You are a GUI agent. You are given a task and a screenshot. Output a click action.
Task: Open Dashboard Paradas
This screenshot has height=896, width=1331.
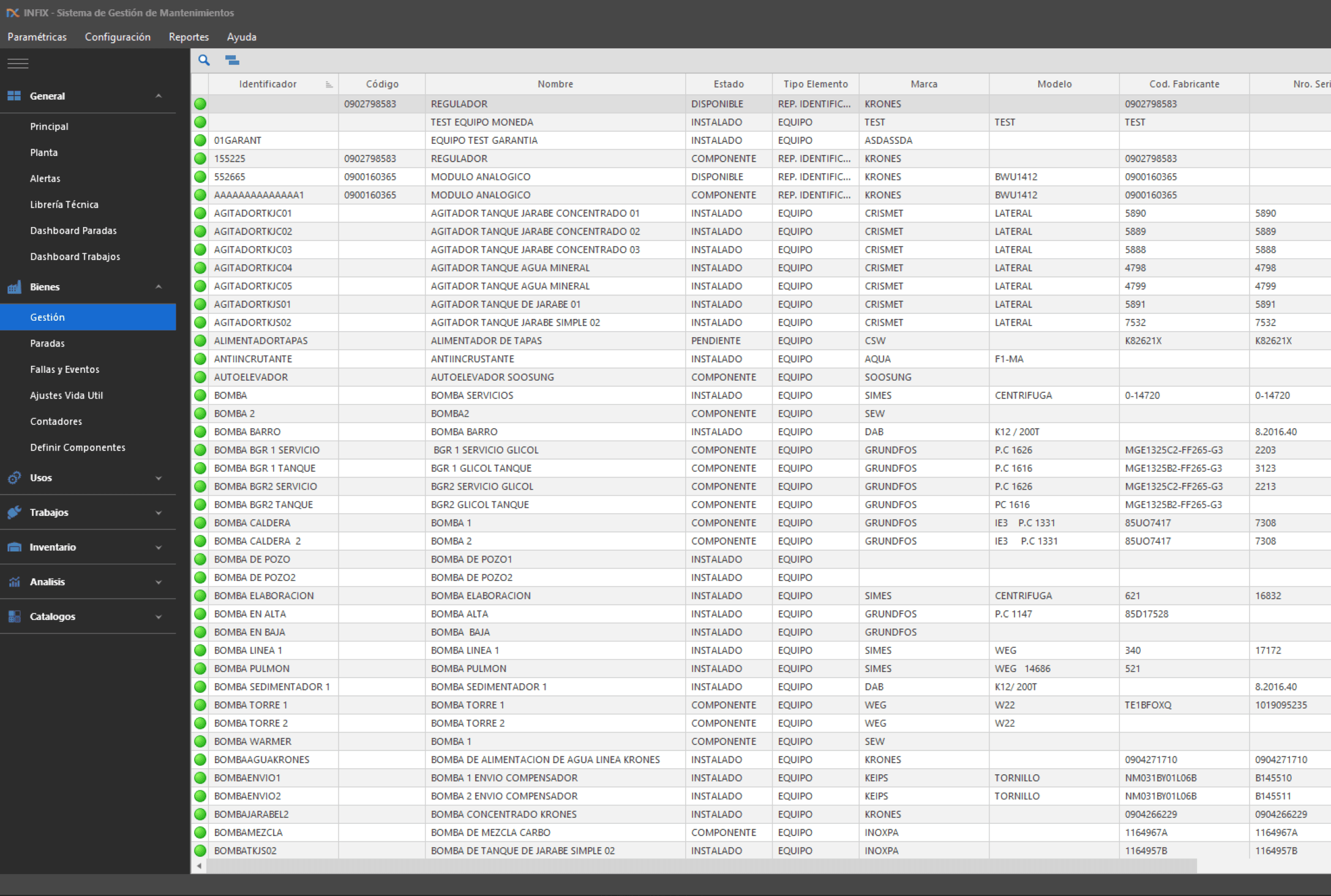(x=73, y=230)
